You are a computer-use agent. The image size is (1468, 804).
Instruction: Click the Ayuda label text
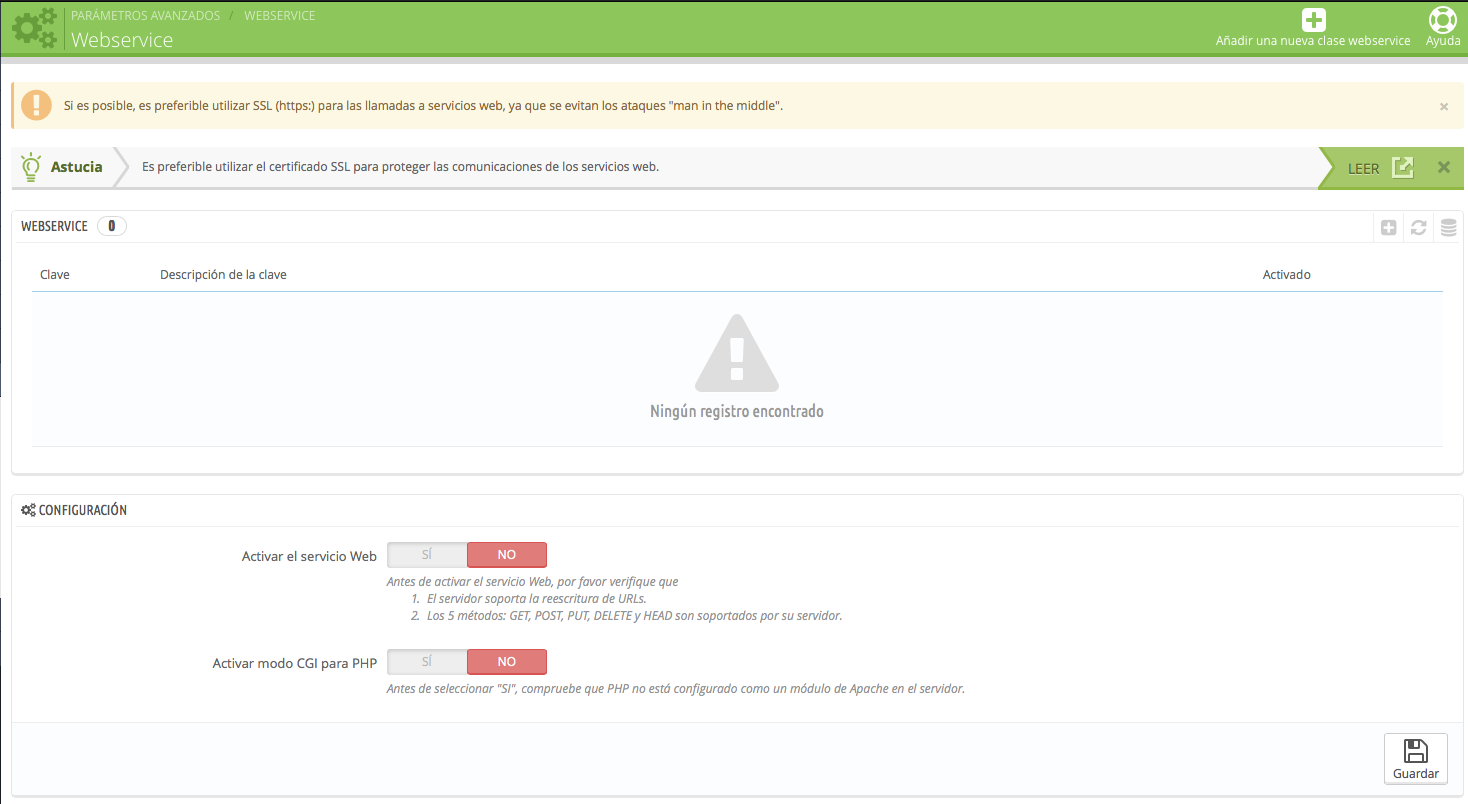pyautogui.click(x=1443, y=41)
